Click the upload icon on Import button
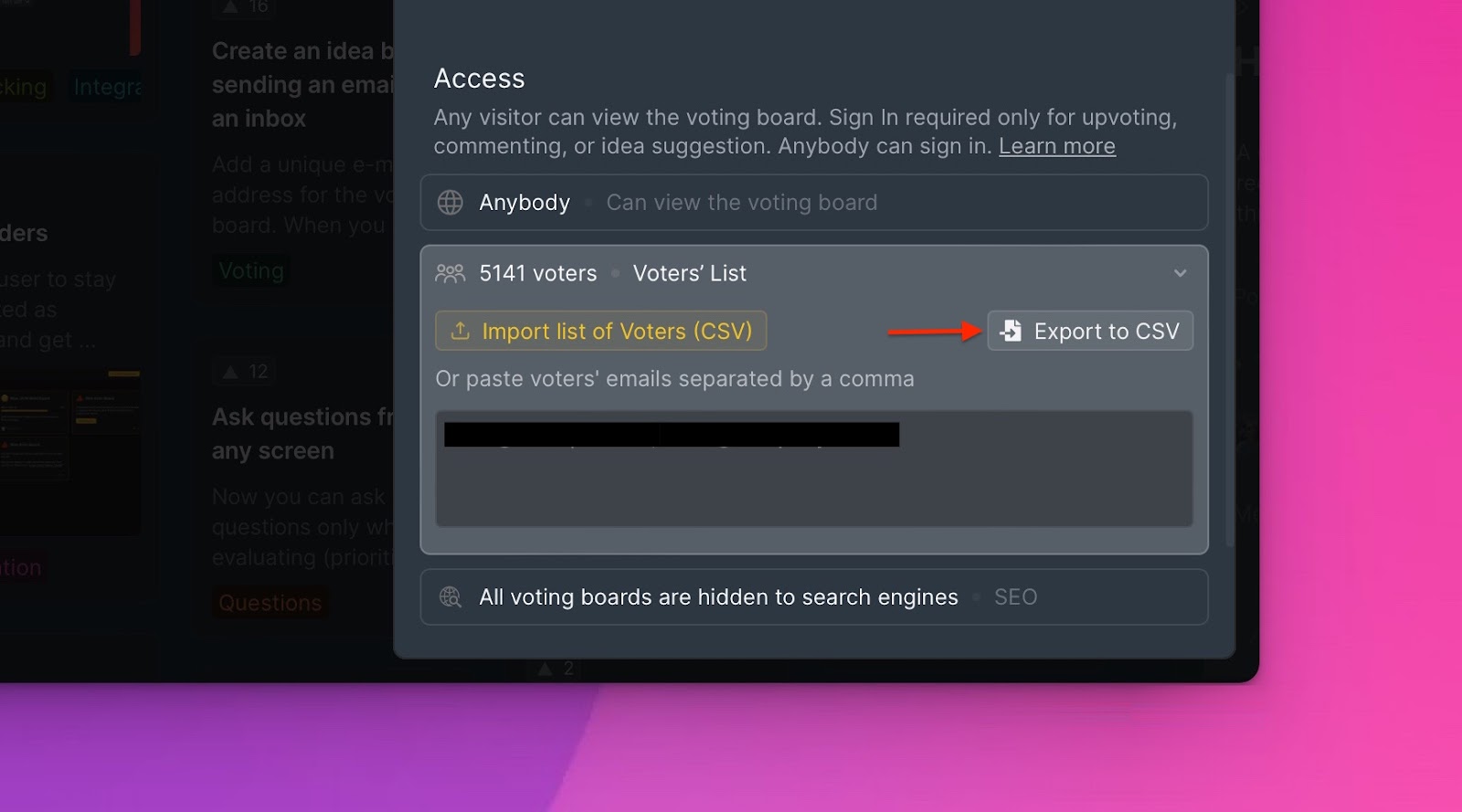This screenshot has height=812, width=1462. point(461,332)
